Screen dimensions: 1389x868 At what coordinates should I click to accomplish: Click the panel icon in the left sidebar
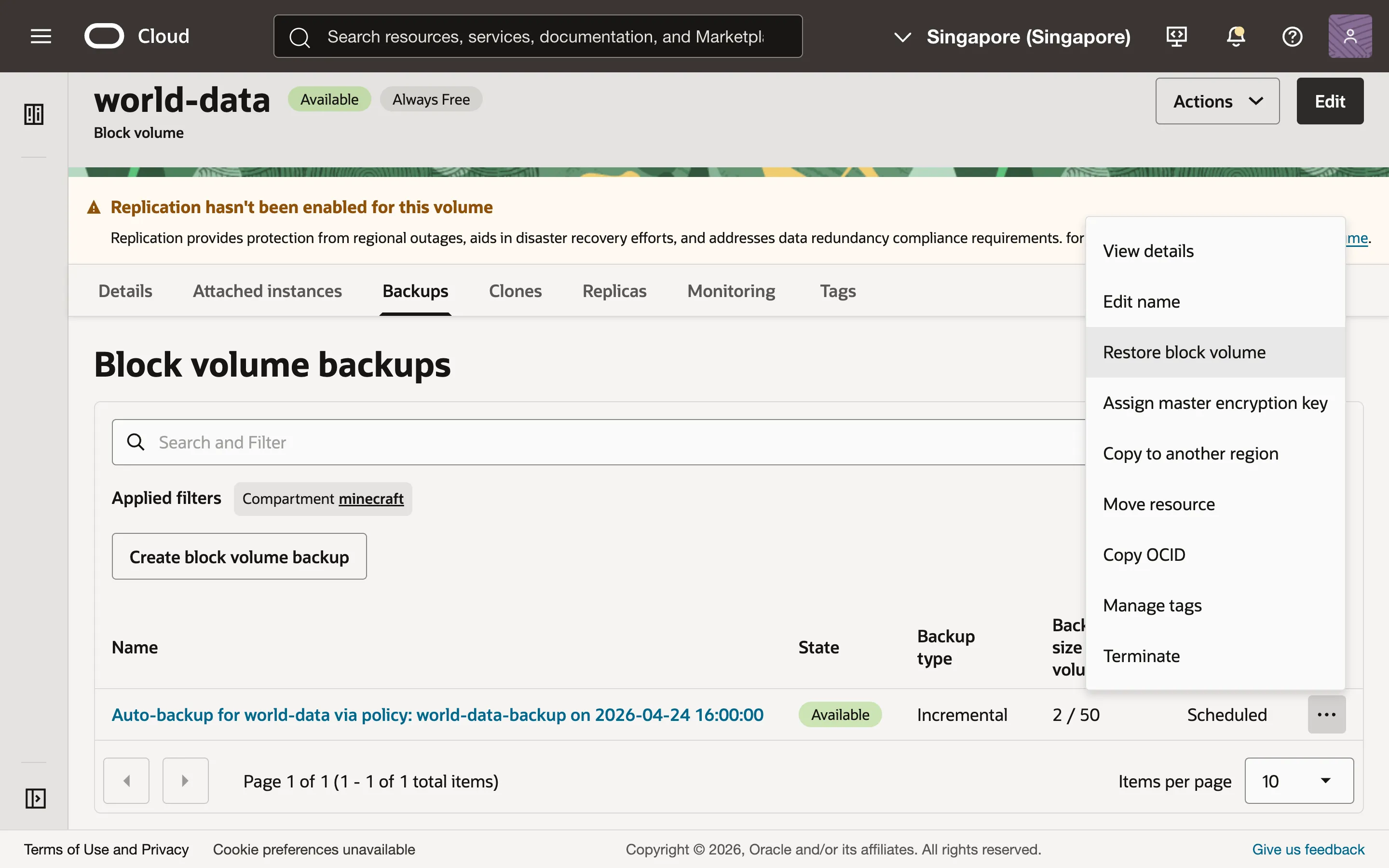33,114
